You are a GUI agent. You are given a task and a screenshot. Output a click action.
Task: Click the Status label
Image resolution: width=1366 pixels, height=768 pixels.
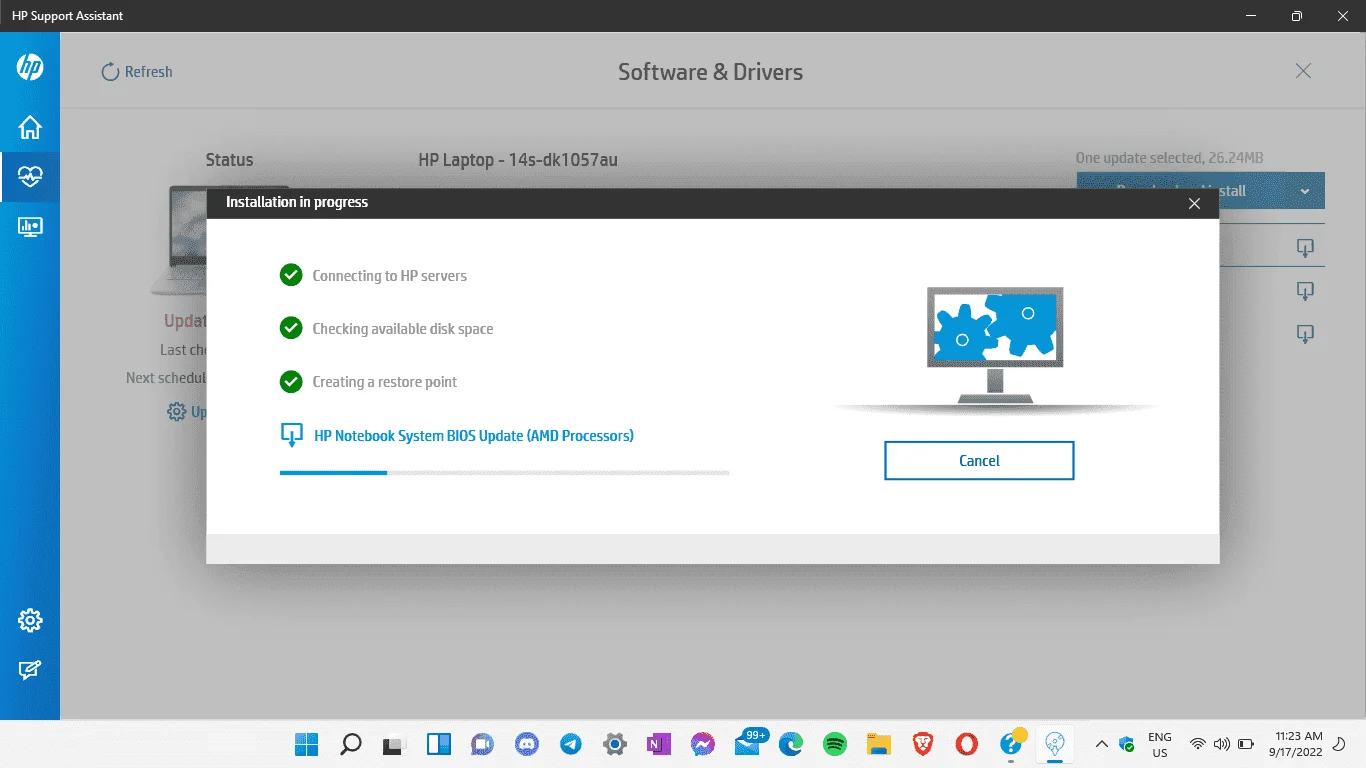[229, 160]
